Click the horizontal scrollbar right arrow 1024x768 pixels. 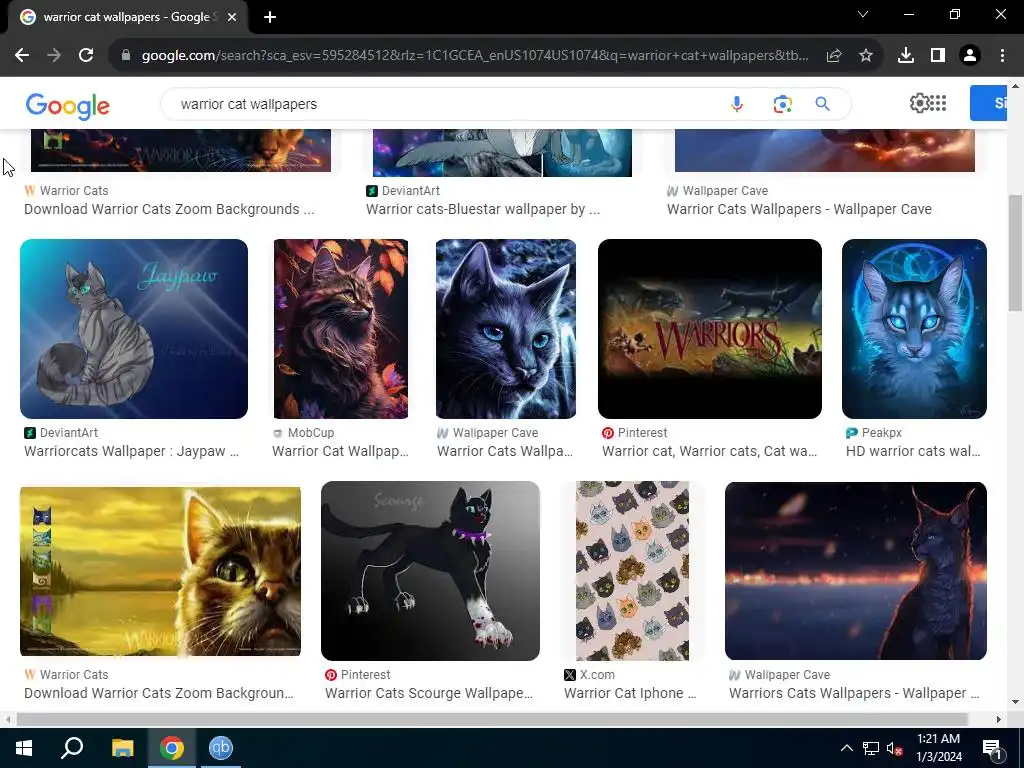(999, 719)
